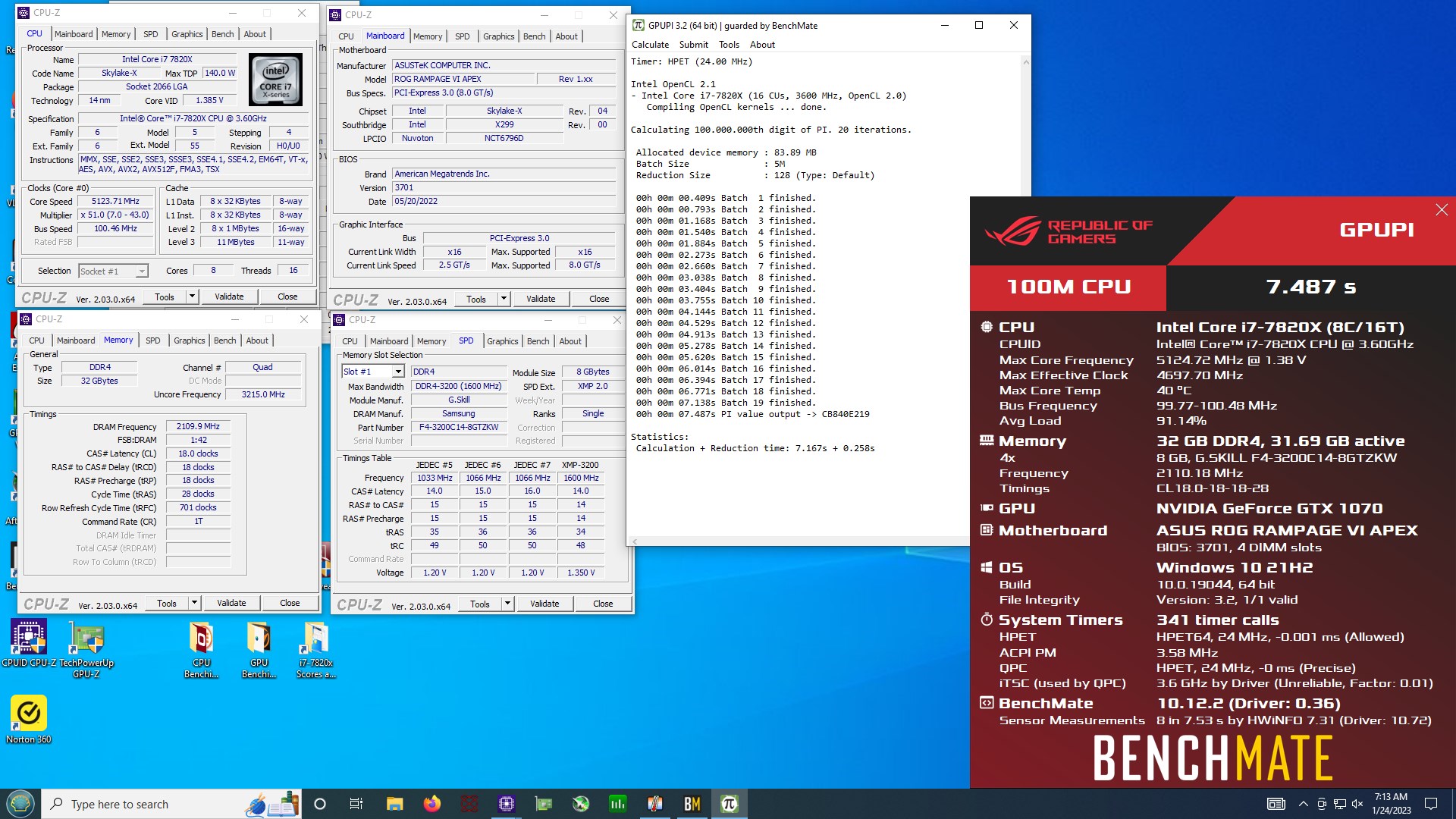Open the green bar chart taskbar icon
Image resolution: width=1456 pixels, height=819 pixels.
618,804
